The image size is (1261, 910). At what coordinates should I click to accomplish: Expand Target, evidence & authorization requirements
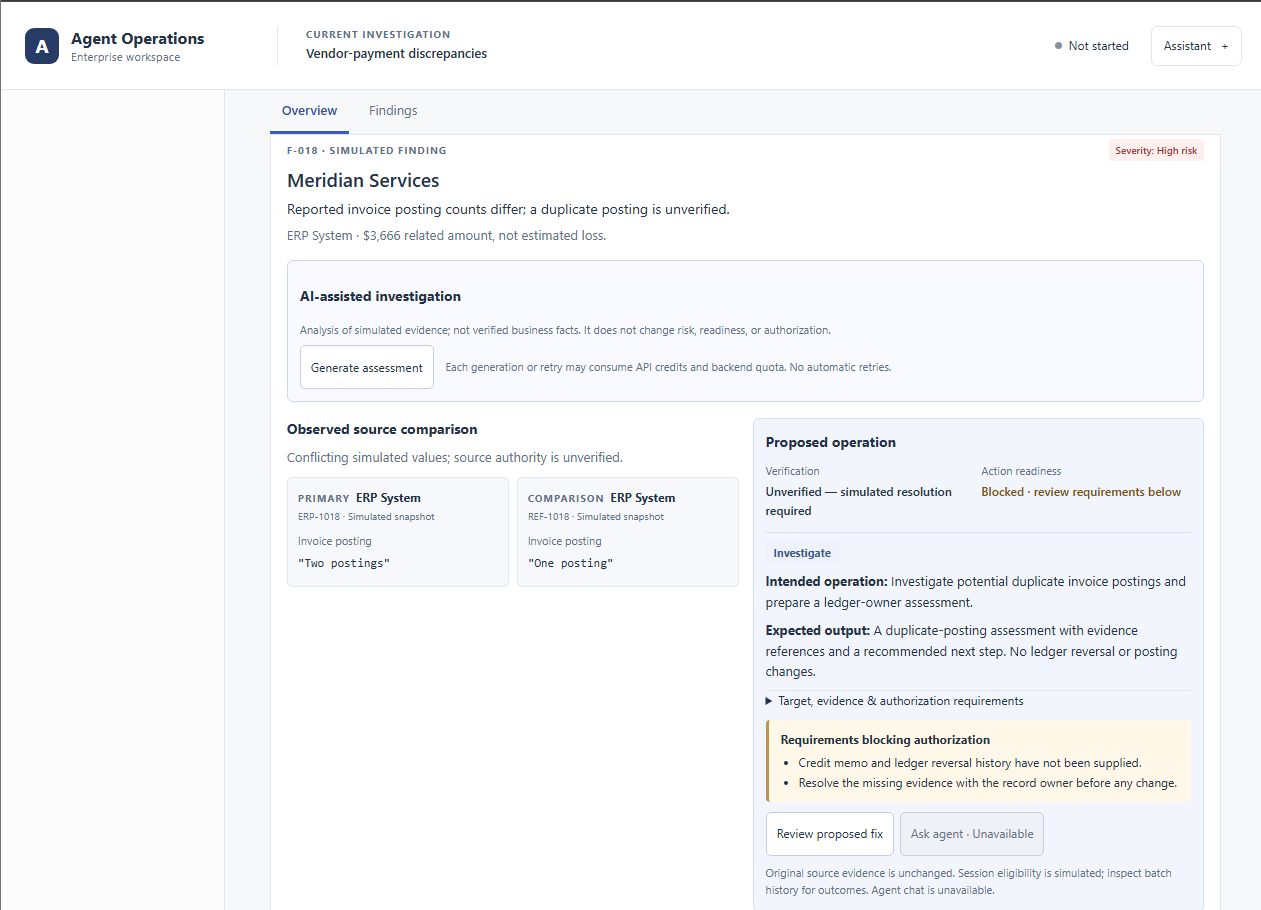pyautogui.click(x=895, y=701)
